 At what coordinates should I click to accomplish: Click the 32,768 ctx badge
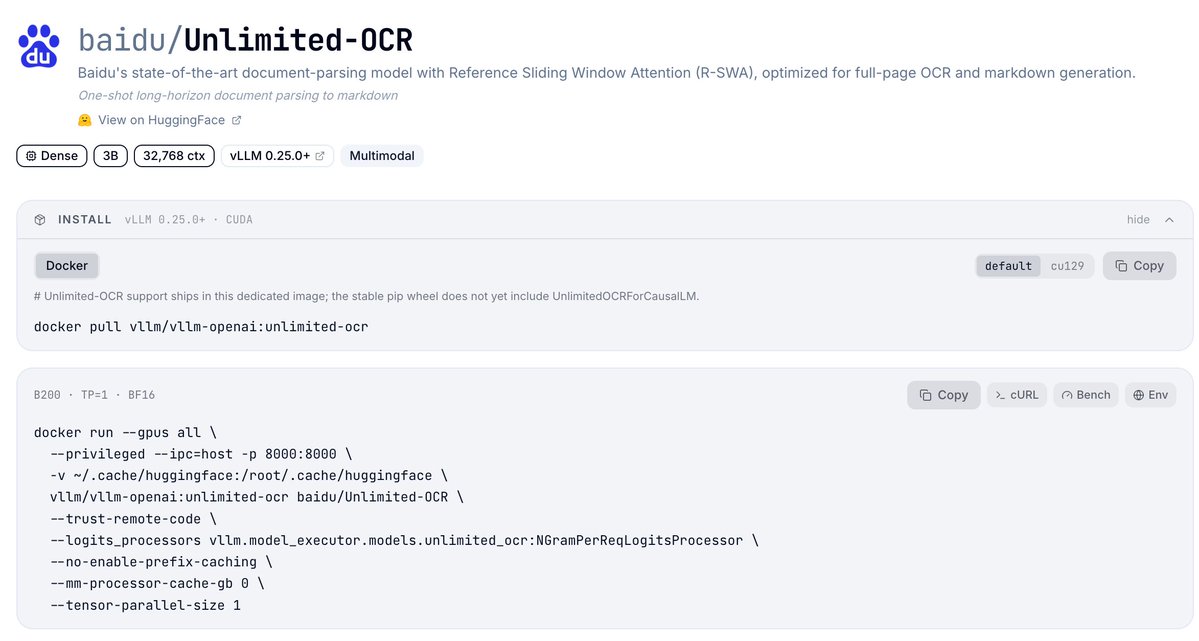(x=174, y=156)
